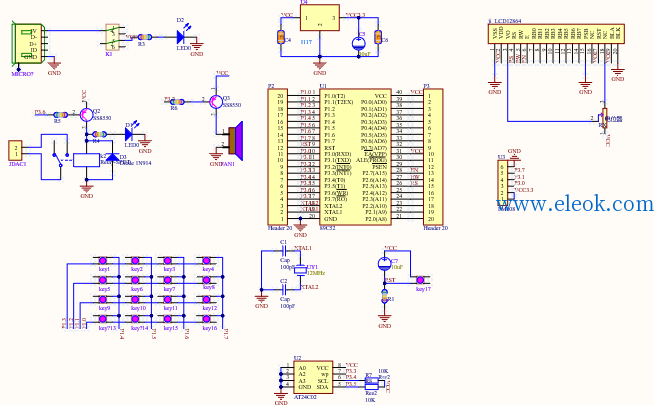Click capacitor C1 on the XTAL1 line
Image resolution: width=654 pixels, height=405 pixels.
(x=284, y=251)
